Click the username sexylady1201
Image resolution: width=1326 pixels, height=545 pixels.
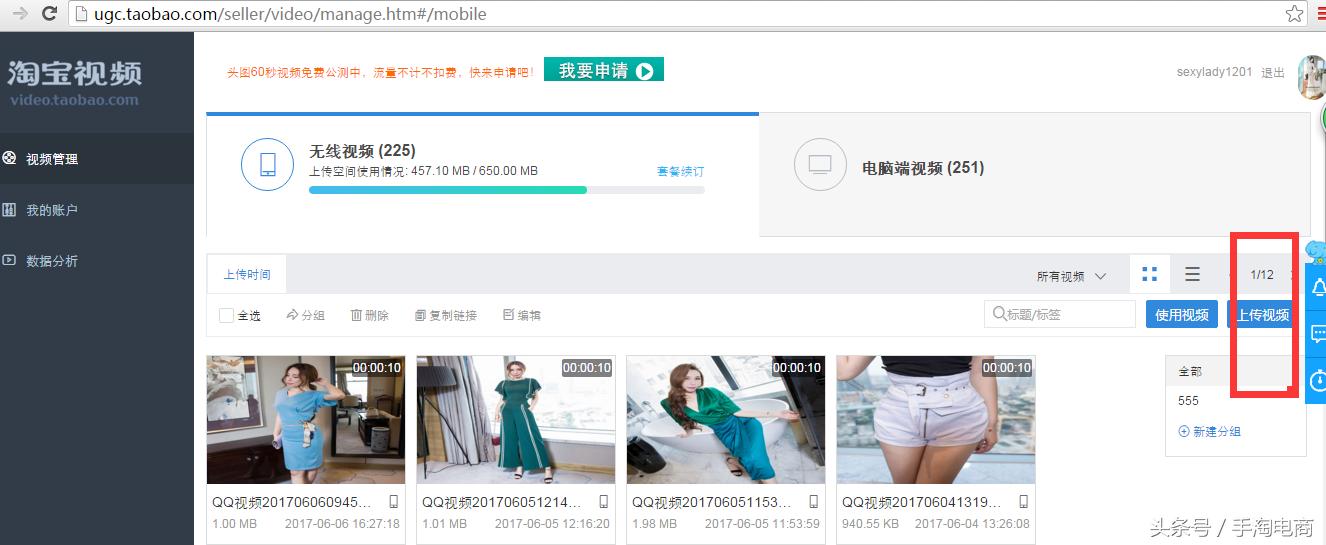[1214, 72]
